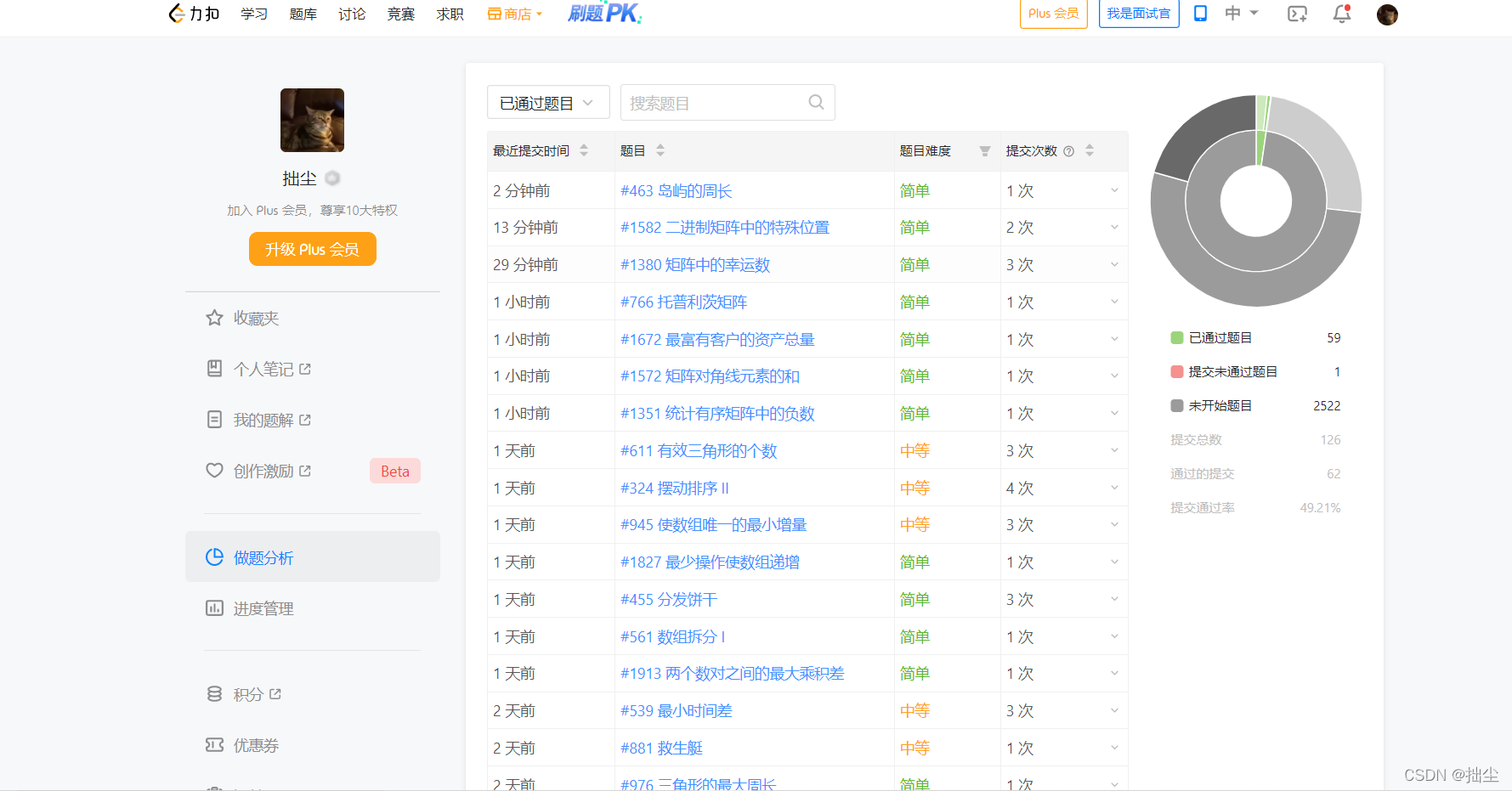Open problem #1827 最少操作使数组递增
This screenshot has width=1512, height=791.
711,562
